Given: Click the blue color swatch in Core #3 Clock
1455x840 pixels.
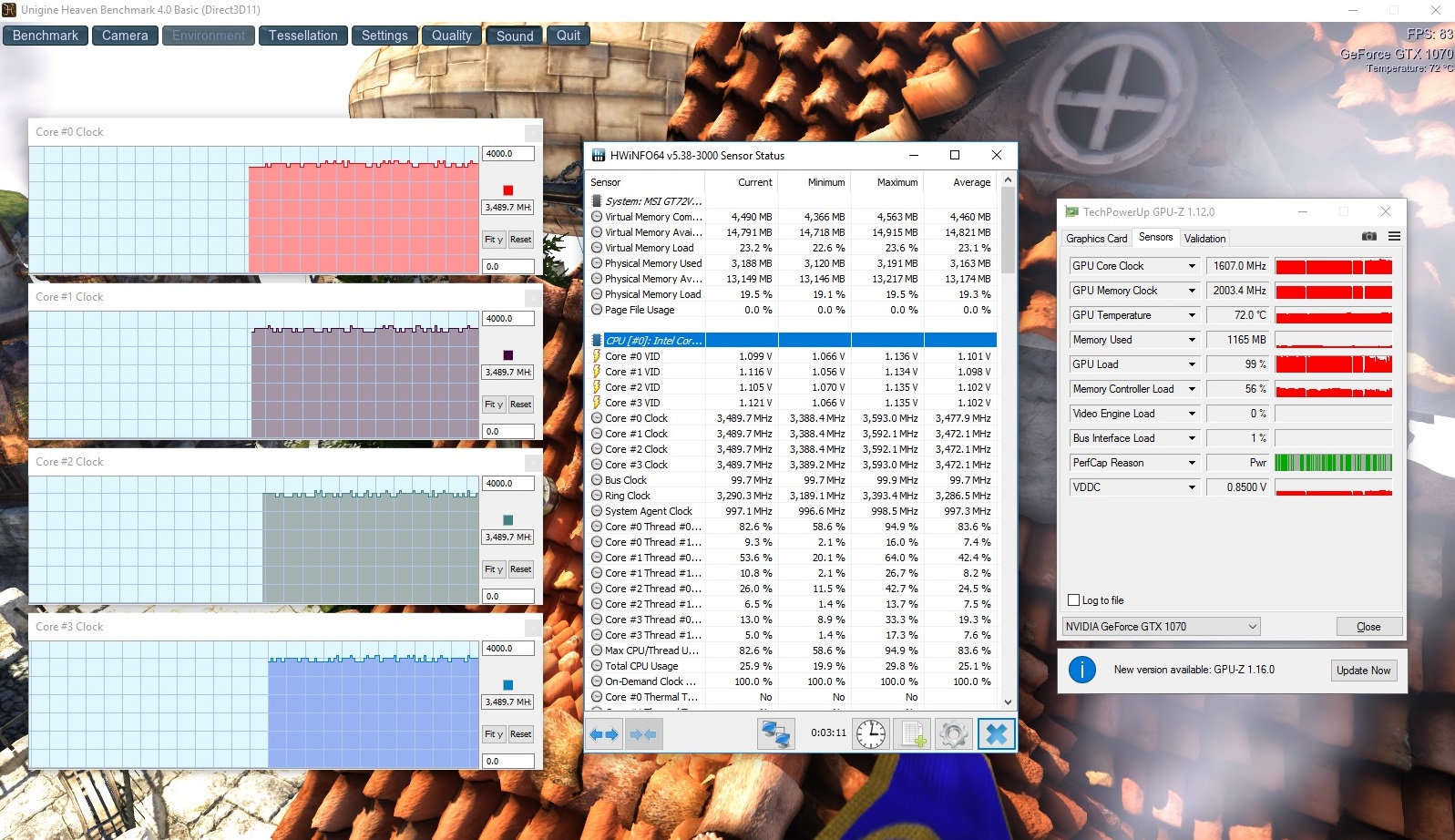Looking at the screenshot, I should pos(508,685).
